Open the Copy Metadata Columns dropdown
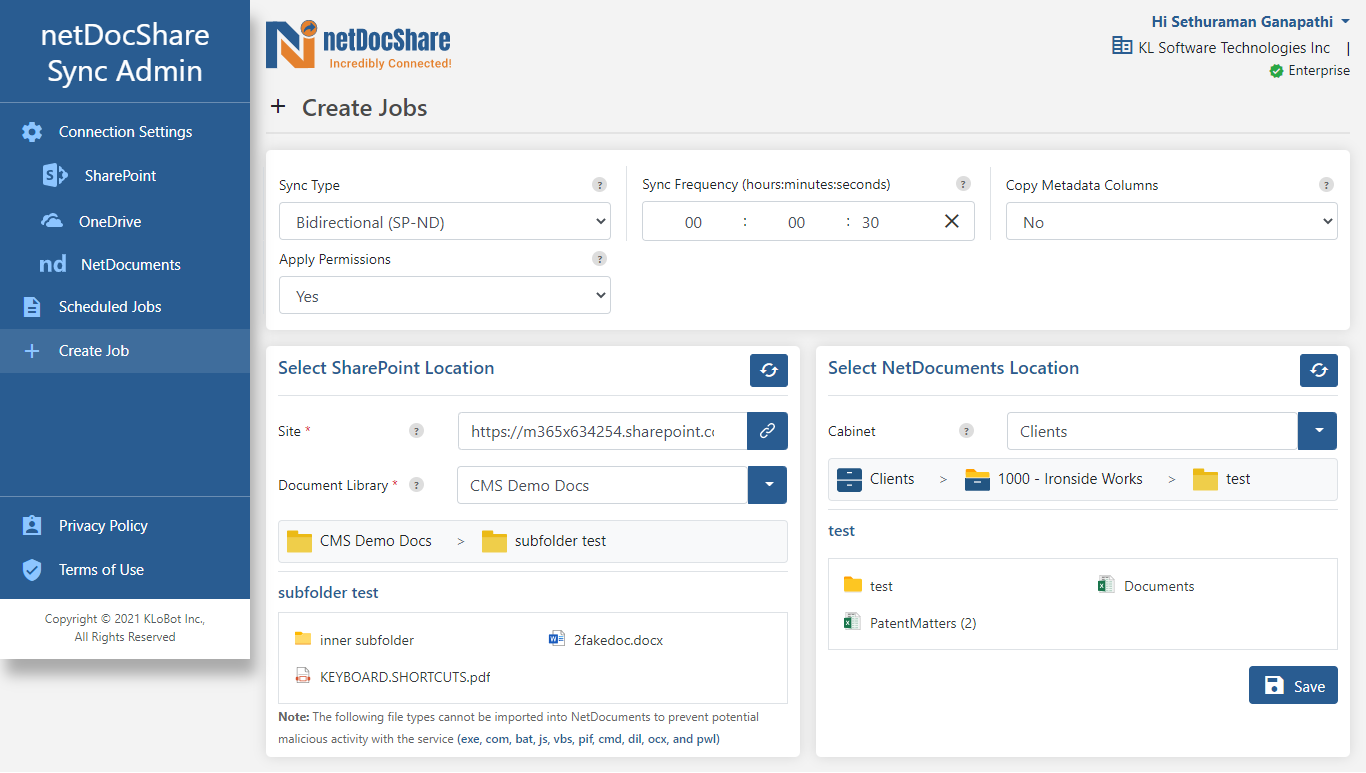Image resolution: width=1366 pixels, height=773 pixels. click(1172, 221)
